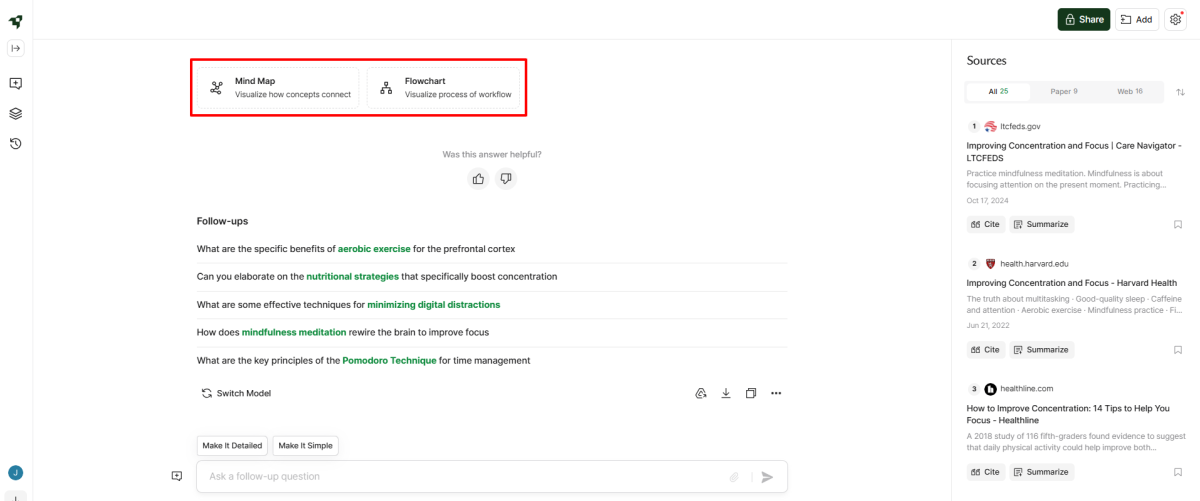Open the three-dot more options menu
Screen dimensions: 1200x501
pyautogui.click(x=776, y=393)
